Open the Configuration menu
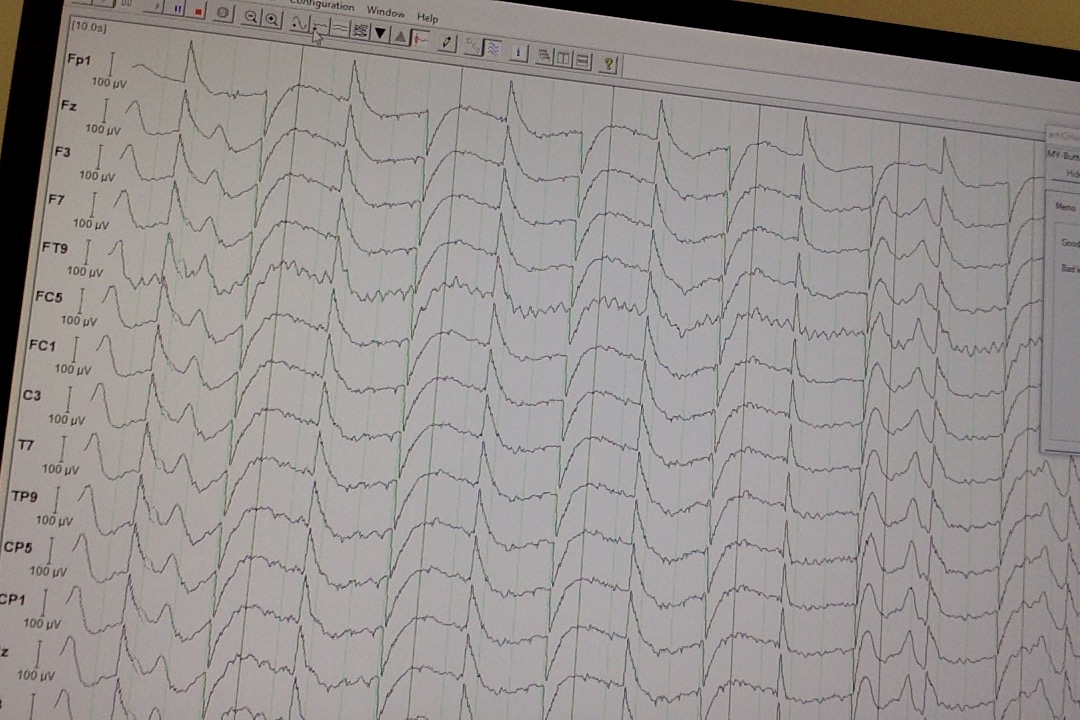Viewport: 1080px width, 720px height. click(x=322, y=5)
